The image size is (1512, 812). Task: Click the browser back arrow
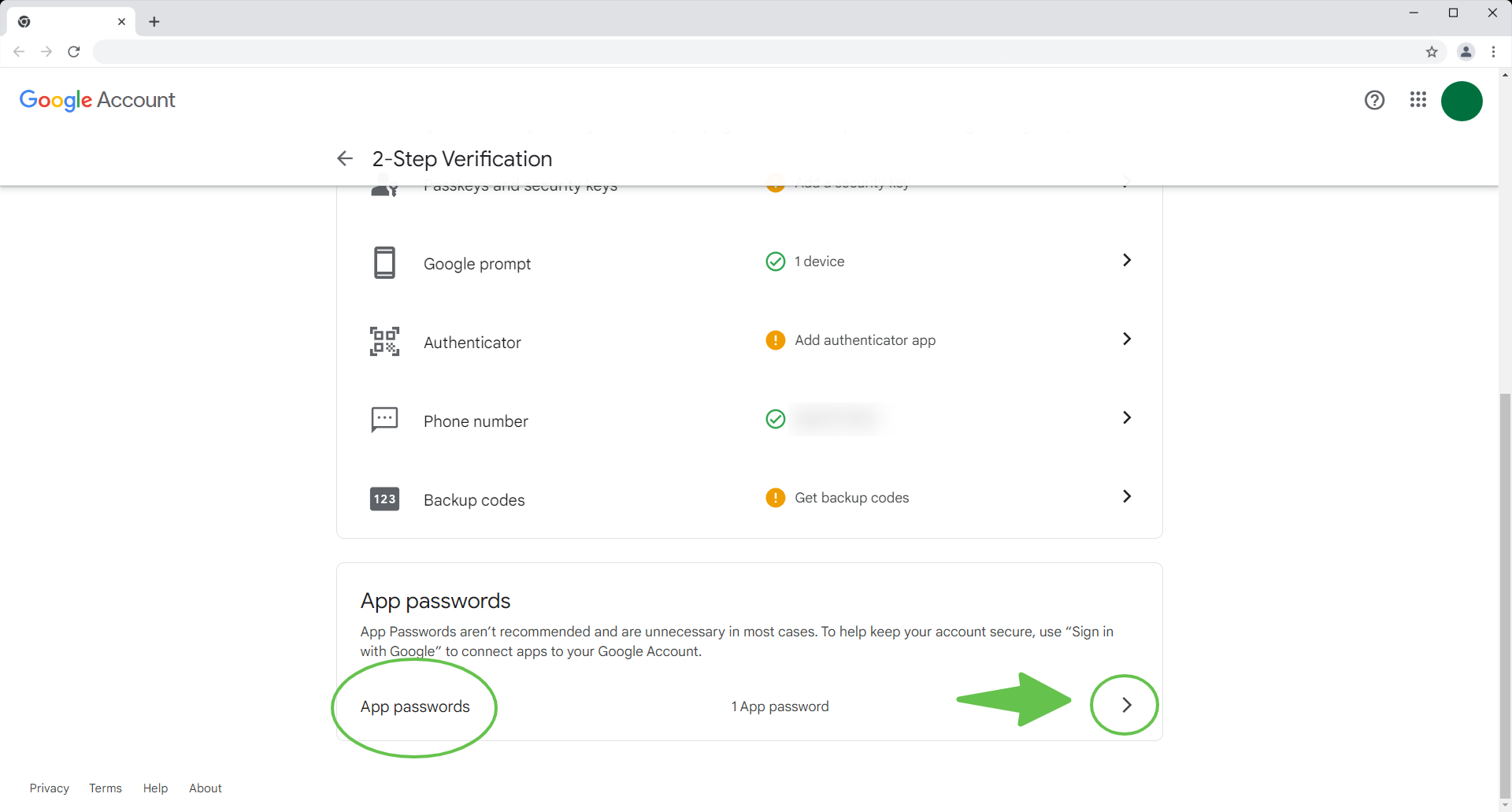coord(19,52)
